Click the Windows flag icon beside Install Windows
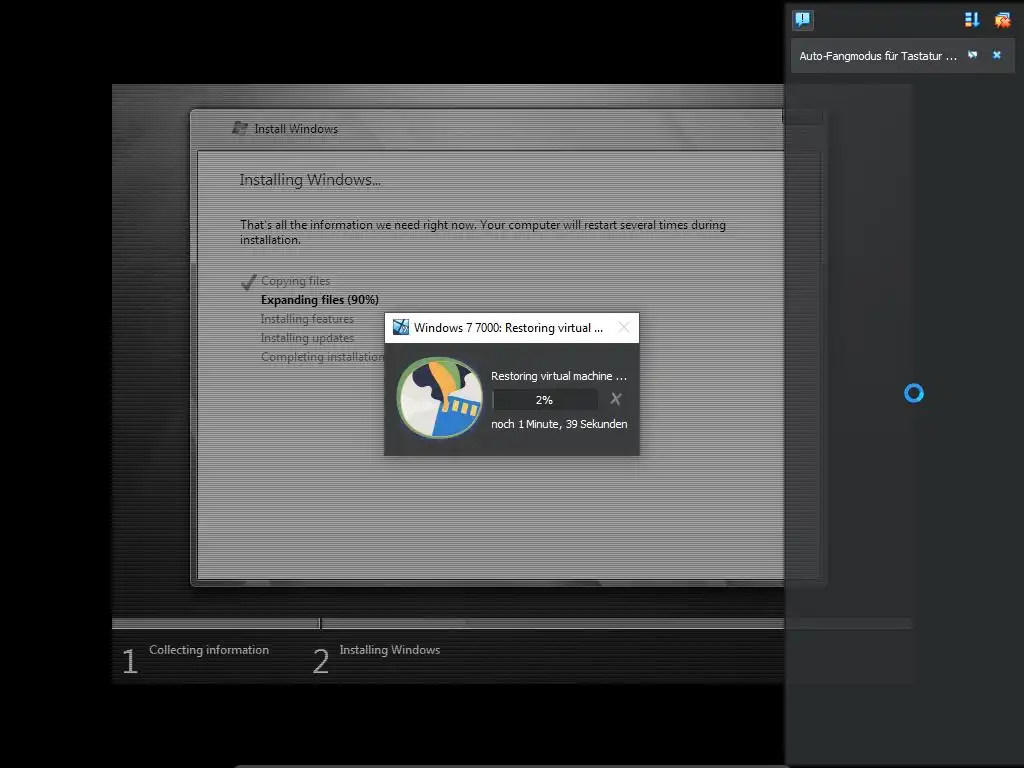 pos(240,128)
